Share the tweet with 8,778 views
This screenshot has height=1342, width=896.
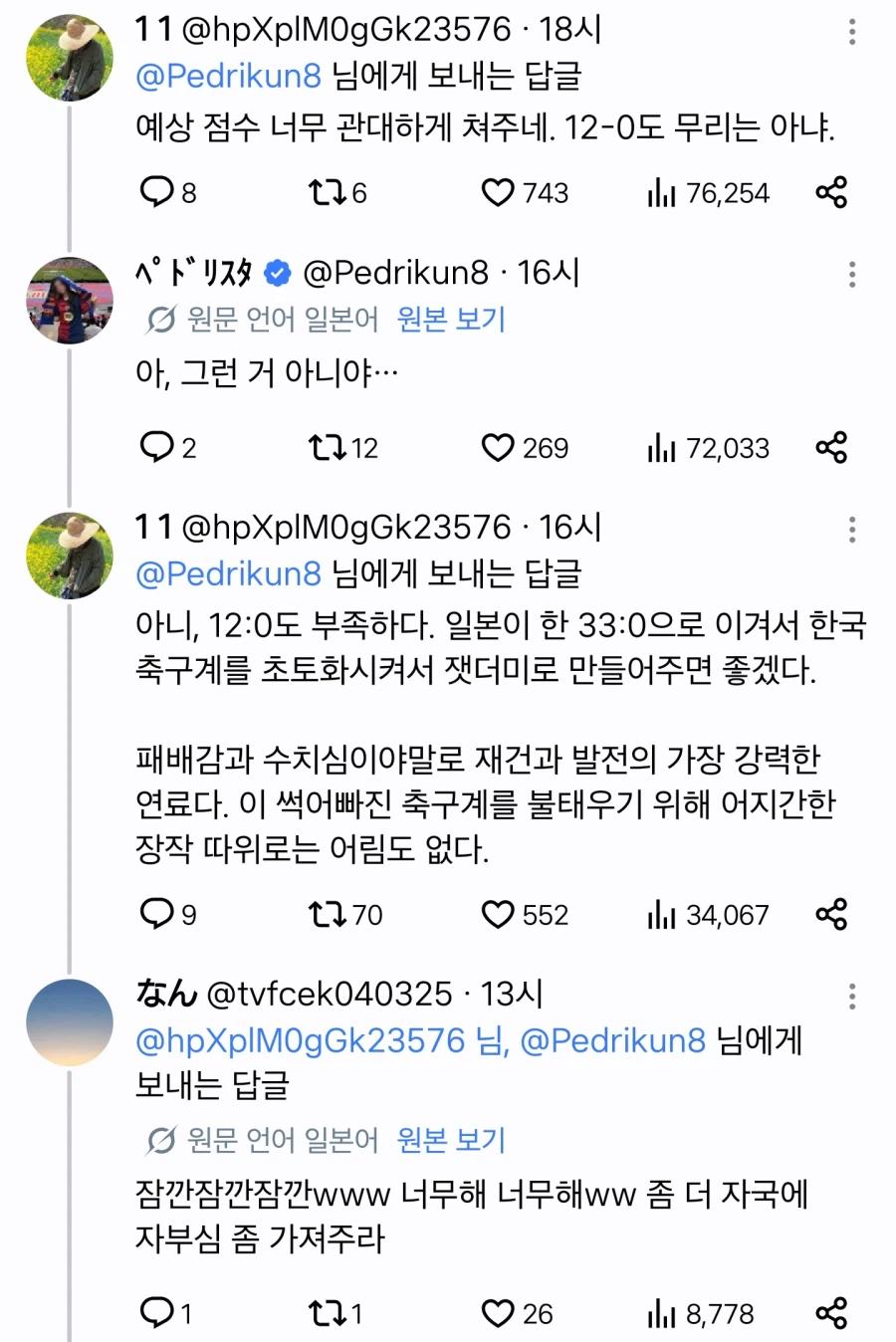coord(831,1313)
